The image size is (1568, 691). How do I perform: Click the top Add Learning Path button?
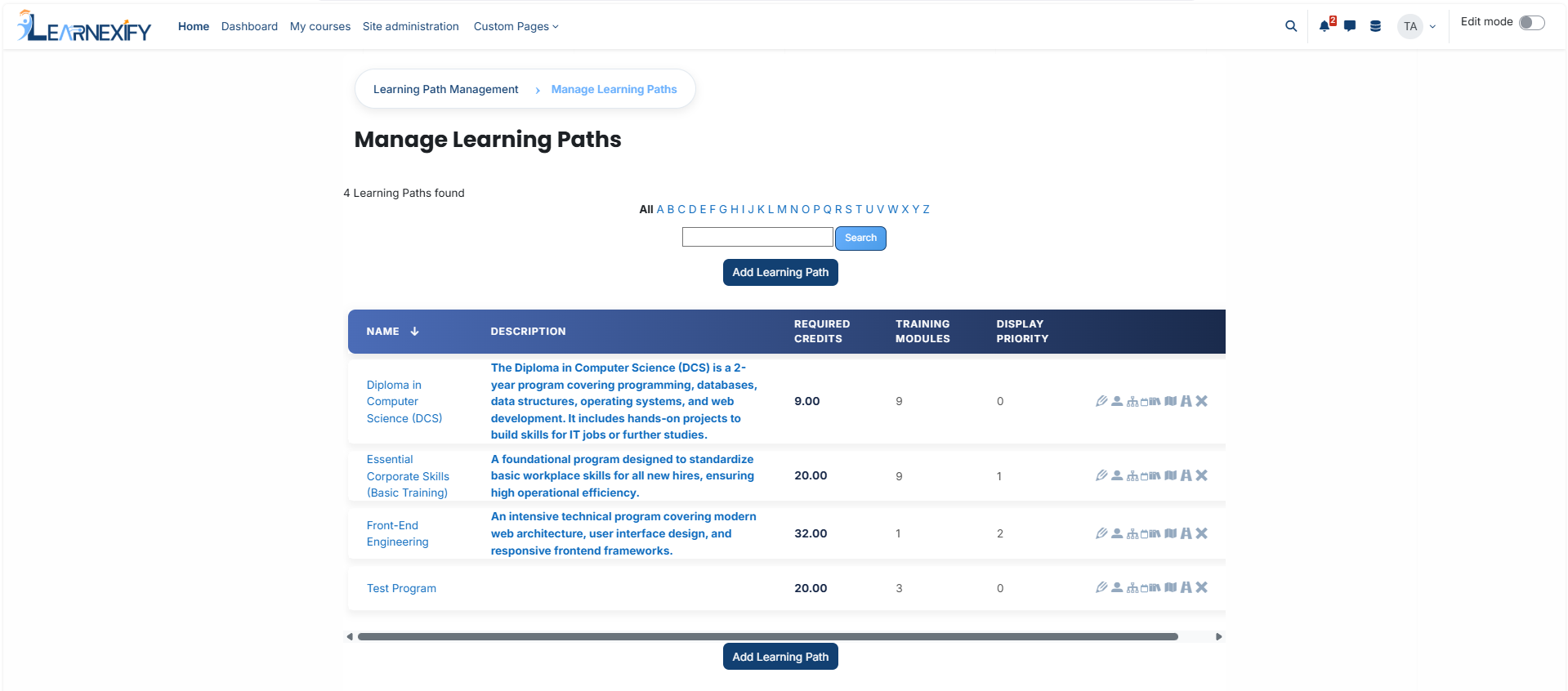780,272
